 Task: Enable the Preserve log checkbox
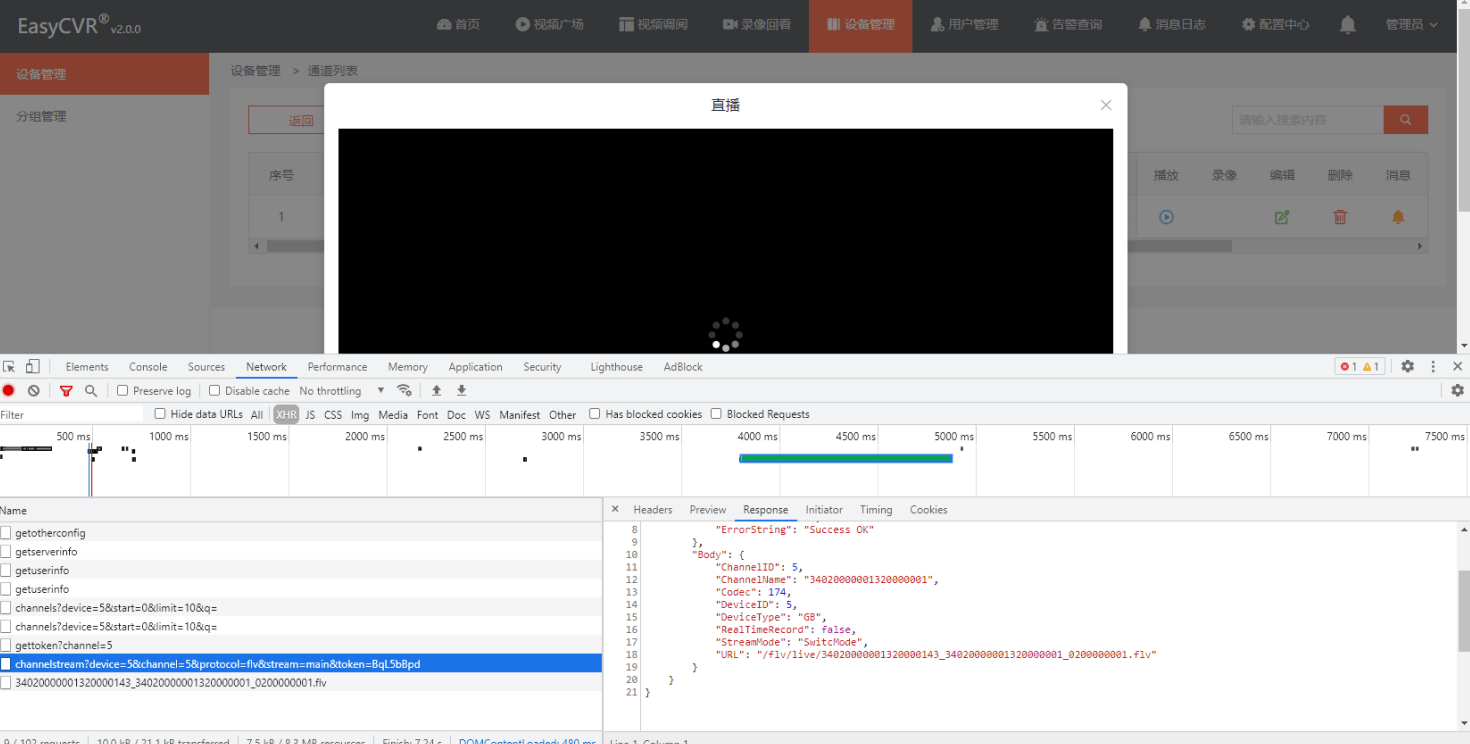point(123,391)
